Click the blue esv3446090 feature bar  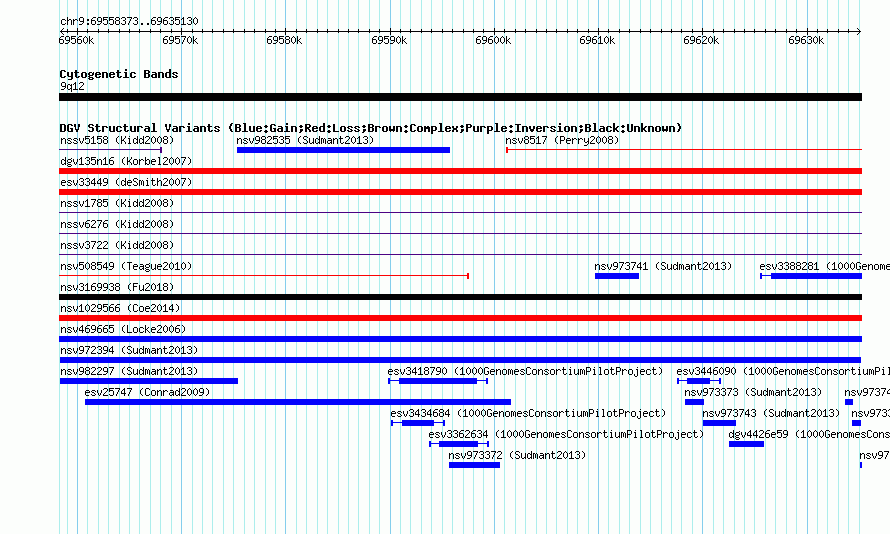coord(699,381)
